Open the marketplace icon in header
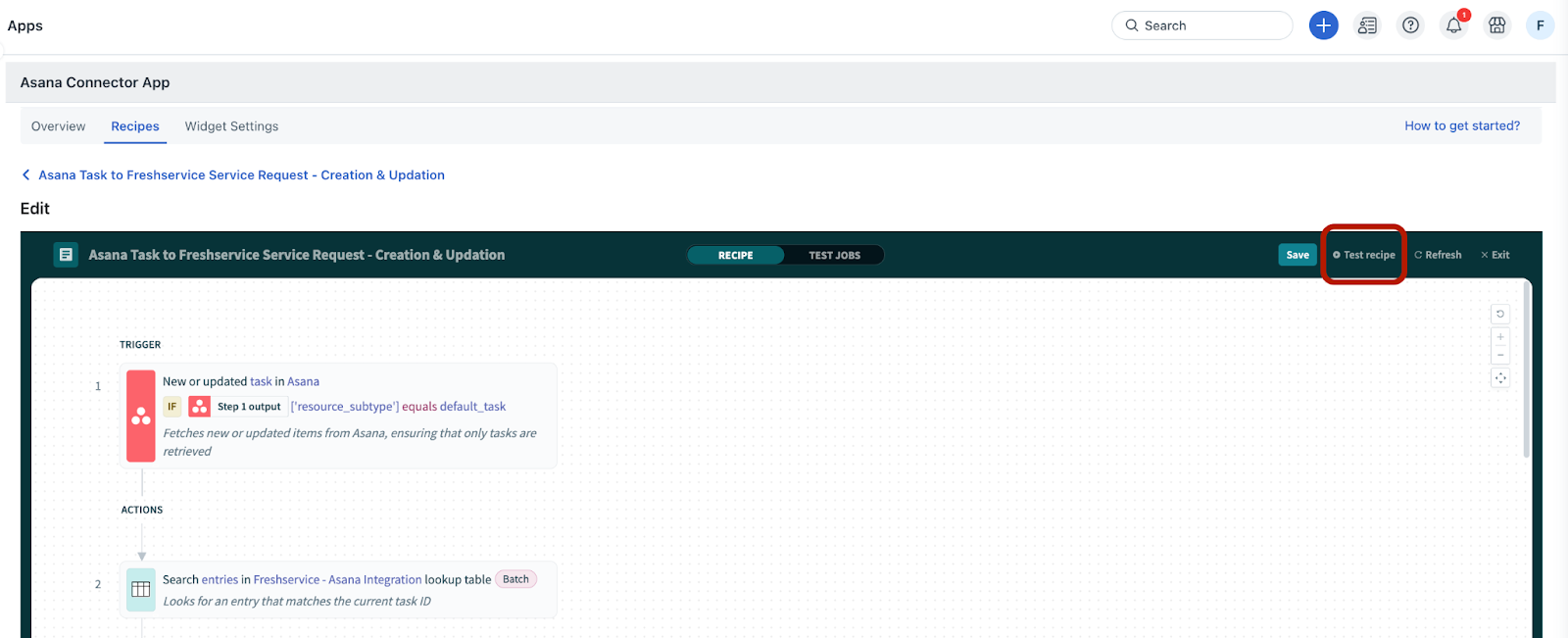Screen dimensions: 1568x638 tap(1497, 25)
